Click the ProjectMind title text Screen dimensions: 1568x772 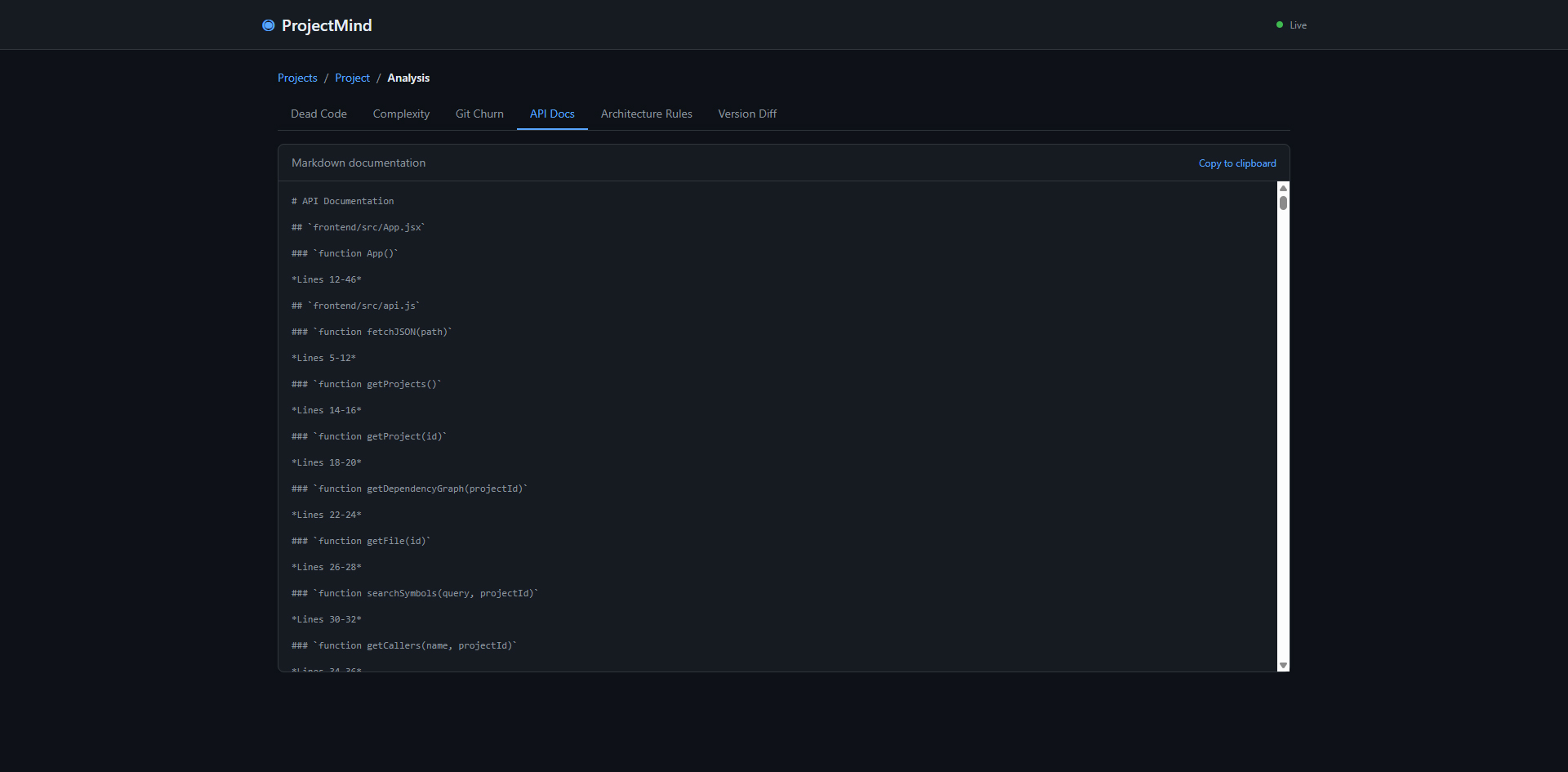(327, 25)
